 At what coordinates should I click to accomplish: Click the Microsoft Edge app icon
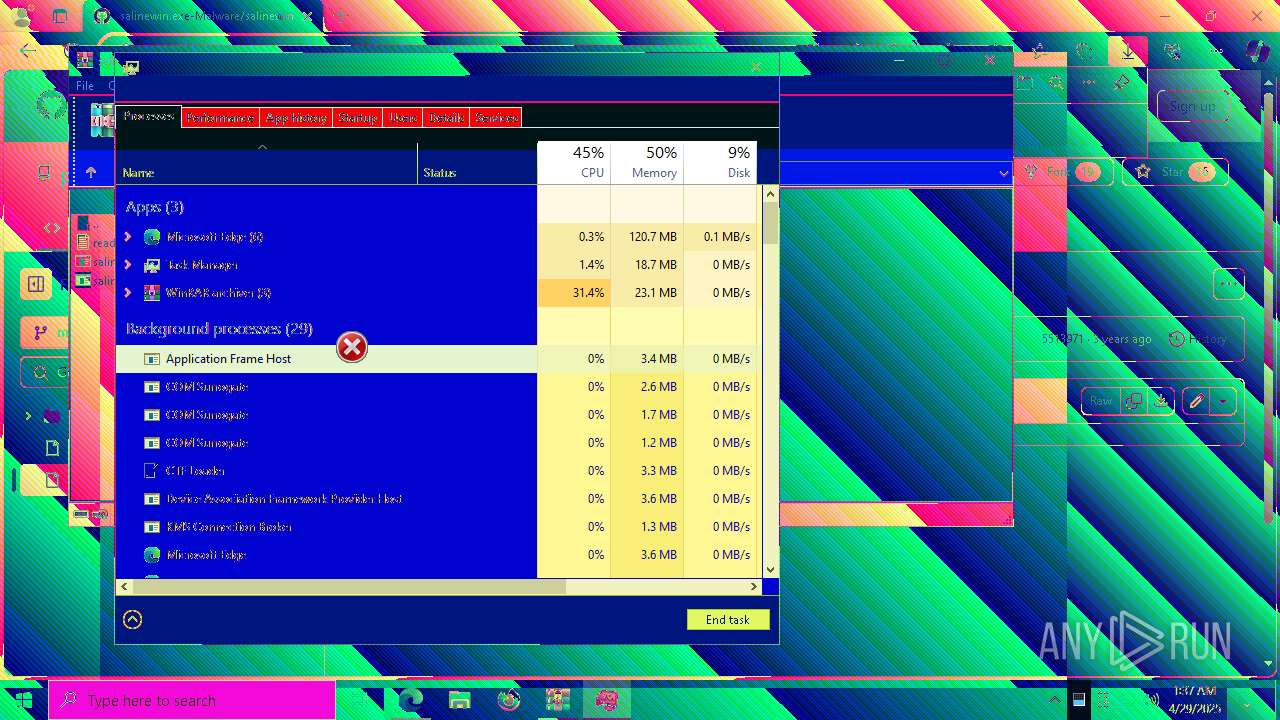point(152,237)
